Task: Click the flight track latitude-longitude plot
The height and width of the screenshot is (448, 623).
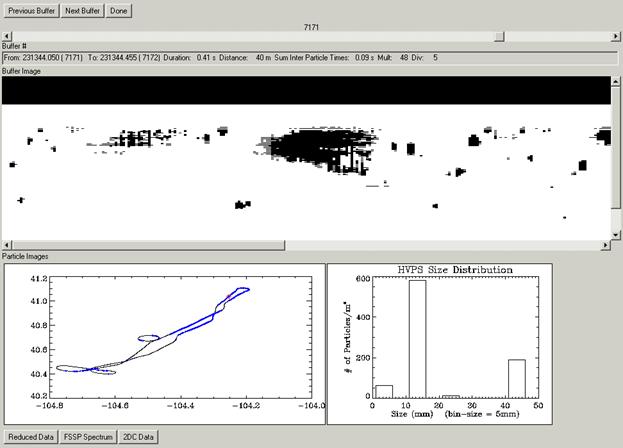Action: [x=164, y=344]
